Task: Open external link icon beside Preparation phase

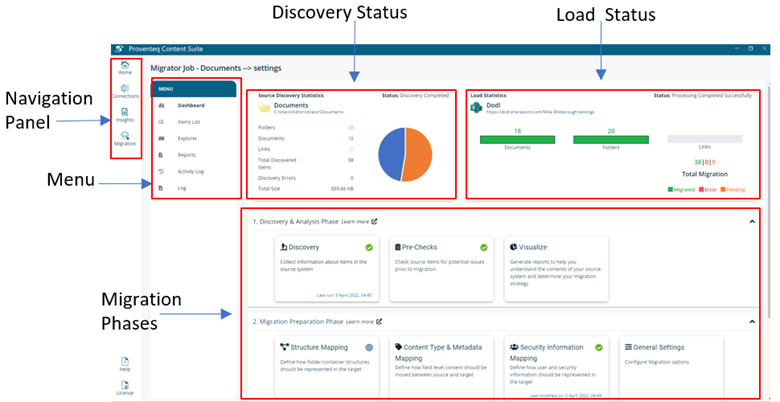Action: (379, 321)
